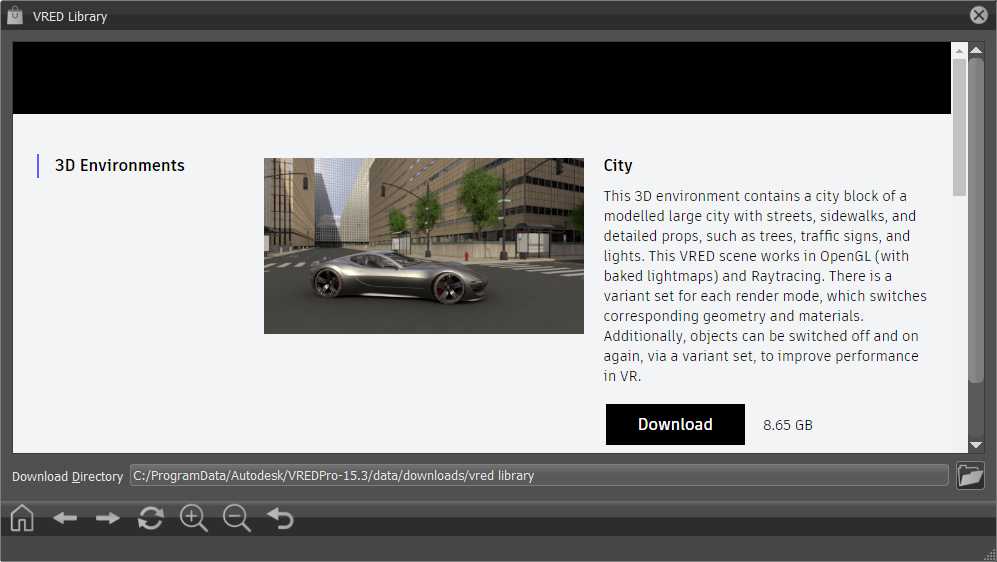997x562 pixels.
Task: Select the 3D Environments category heading
Action: tap(120, 165)
